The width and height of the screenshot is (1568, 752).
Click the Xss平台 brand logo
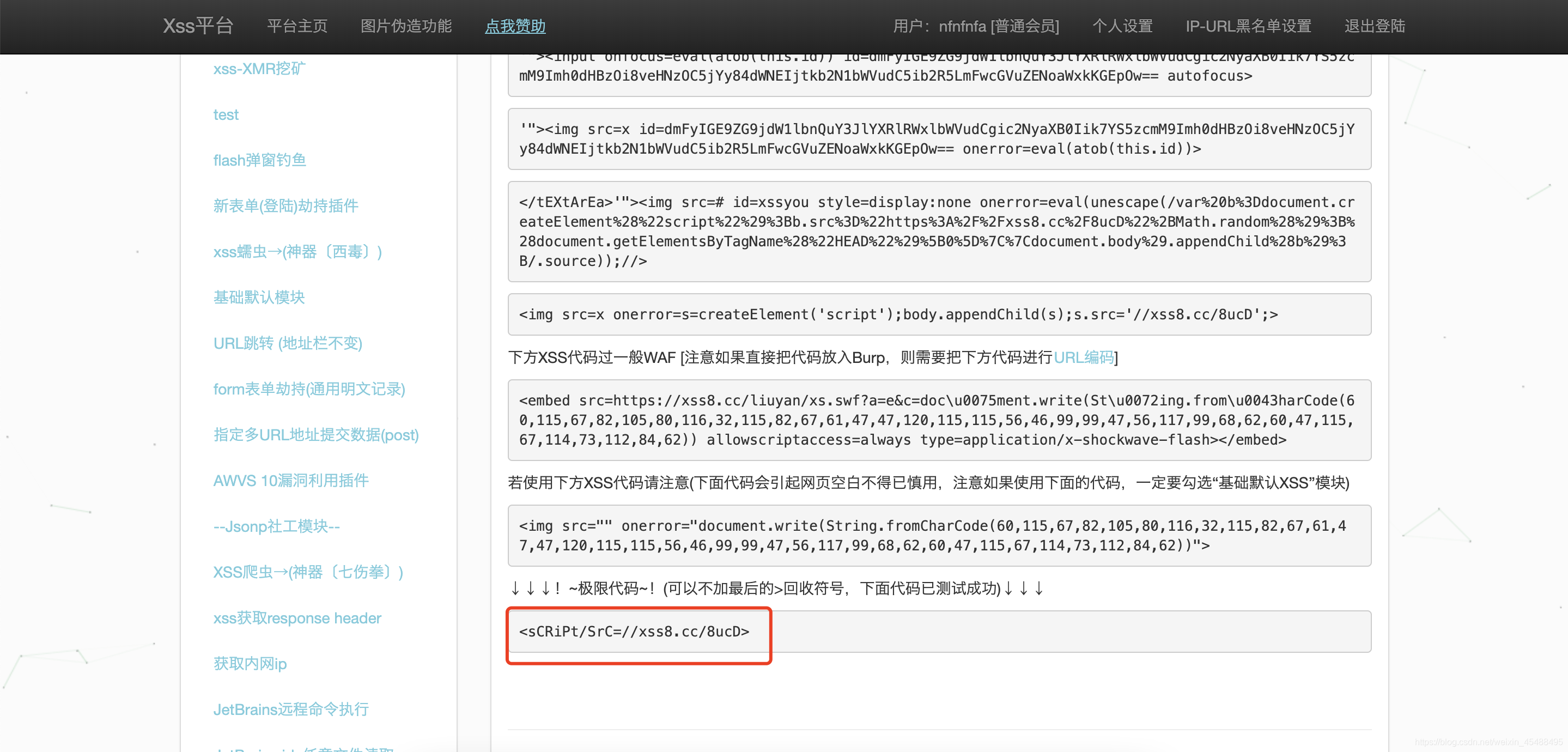point(198,26)
